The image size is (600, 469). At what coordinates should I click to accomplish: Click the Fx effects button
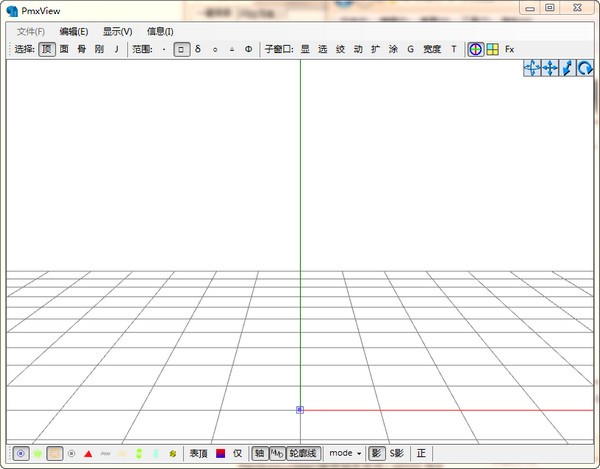[509, 49]
